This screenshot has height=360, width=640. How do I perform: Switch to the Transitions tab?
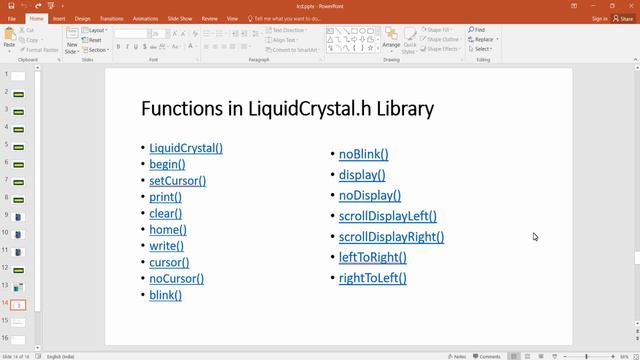(111, 19)
